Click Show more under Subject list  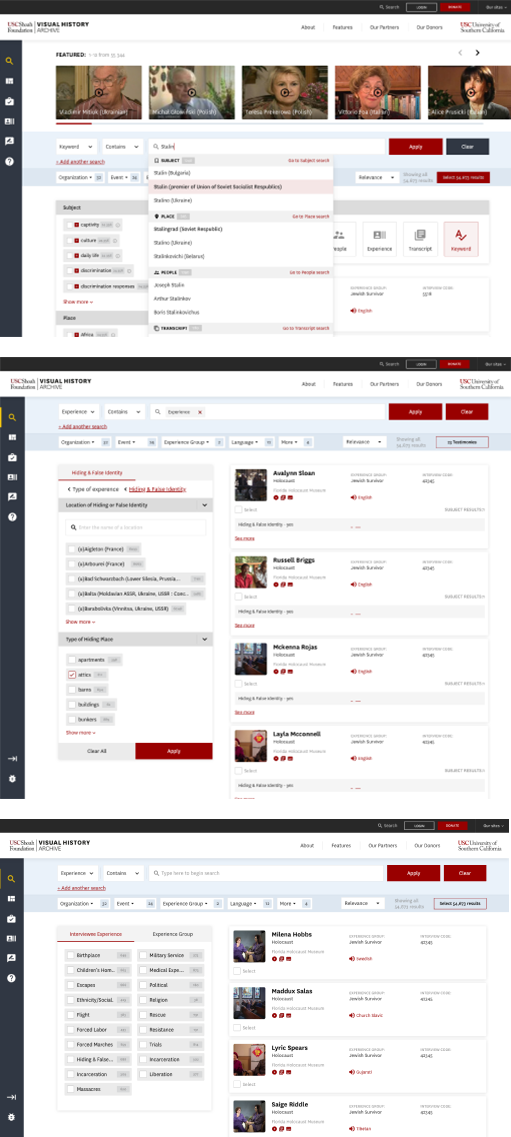[78, 301]
